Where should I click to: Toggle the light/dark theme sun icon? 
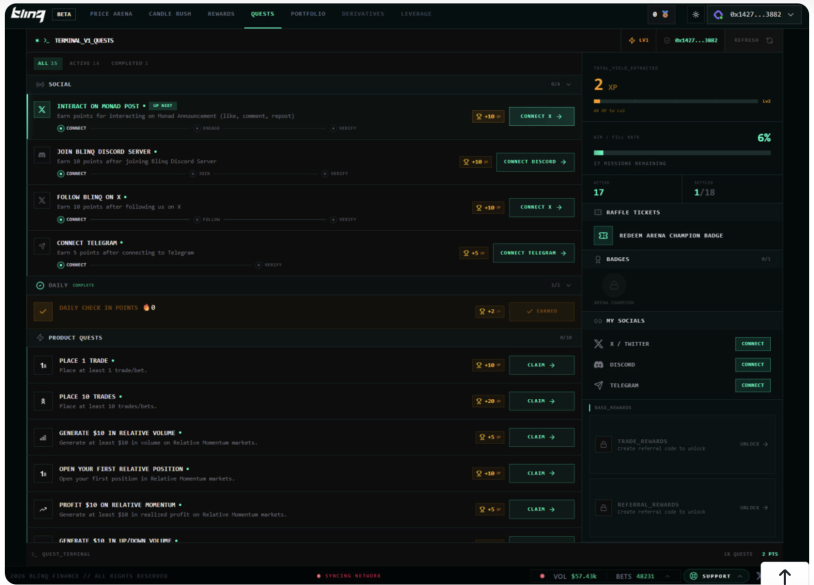pos(696,15)
